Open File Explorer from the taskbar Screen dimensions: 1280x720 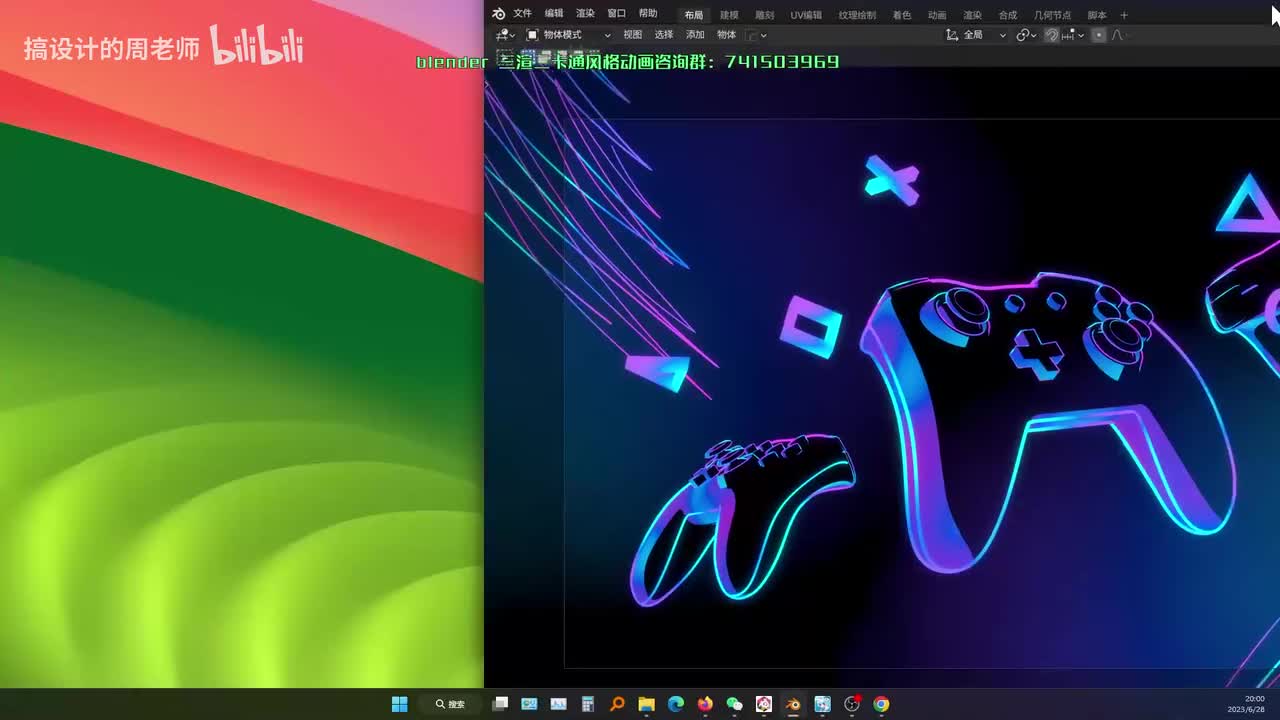pos(647,704)
